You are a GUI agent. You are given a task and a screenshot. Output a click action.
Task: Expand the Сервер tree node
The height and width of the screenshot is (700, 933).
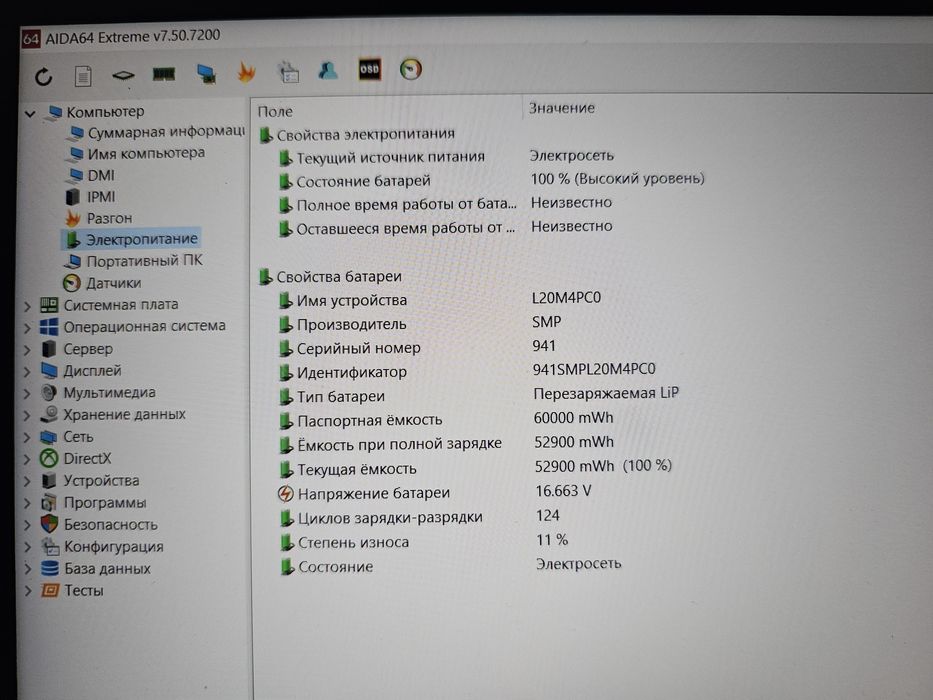[27, 350]
